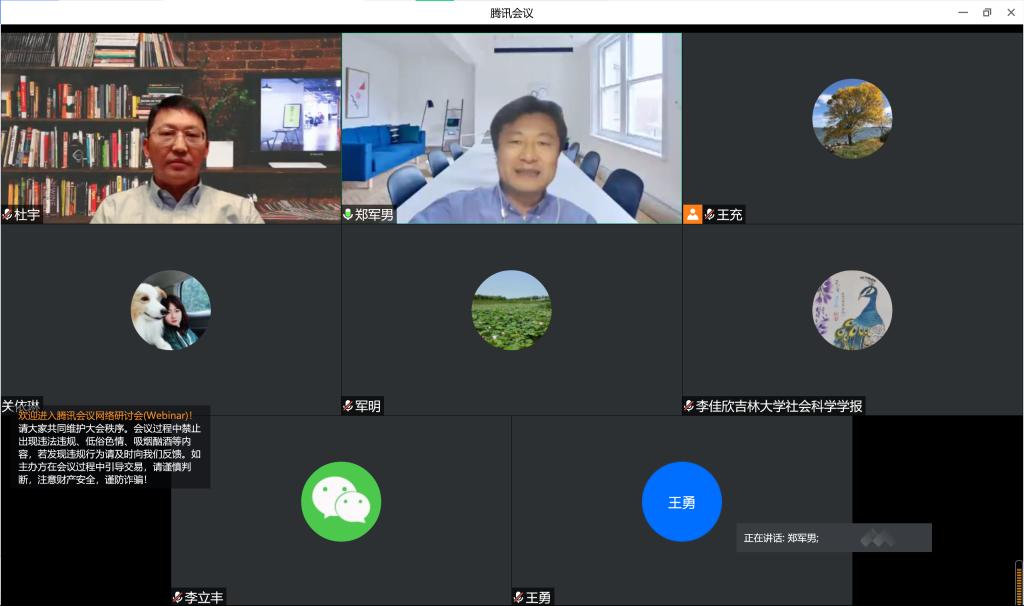The width and height of the screenshot is (1024, 606).
Task: Open 军明's green lotus field avatar
Action: point(511,310)
